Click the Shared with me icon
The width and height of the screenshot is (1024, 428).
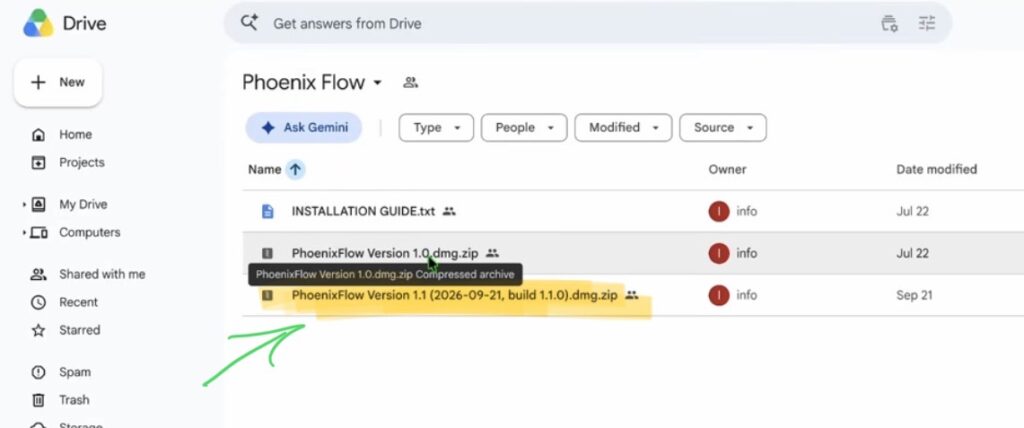pos(39,274)
